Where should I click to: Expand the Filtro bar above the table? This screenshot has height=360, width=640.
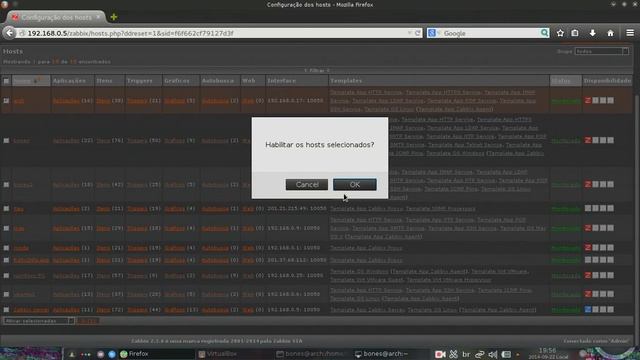point(317,71)
